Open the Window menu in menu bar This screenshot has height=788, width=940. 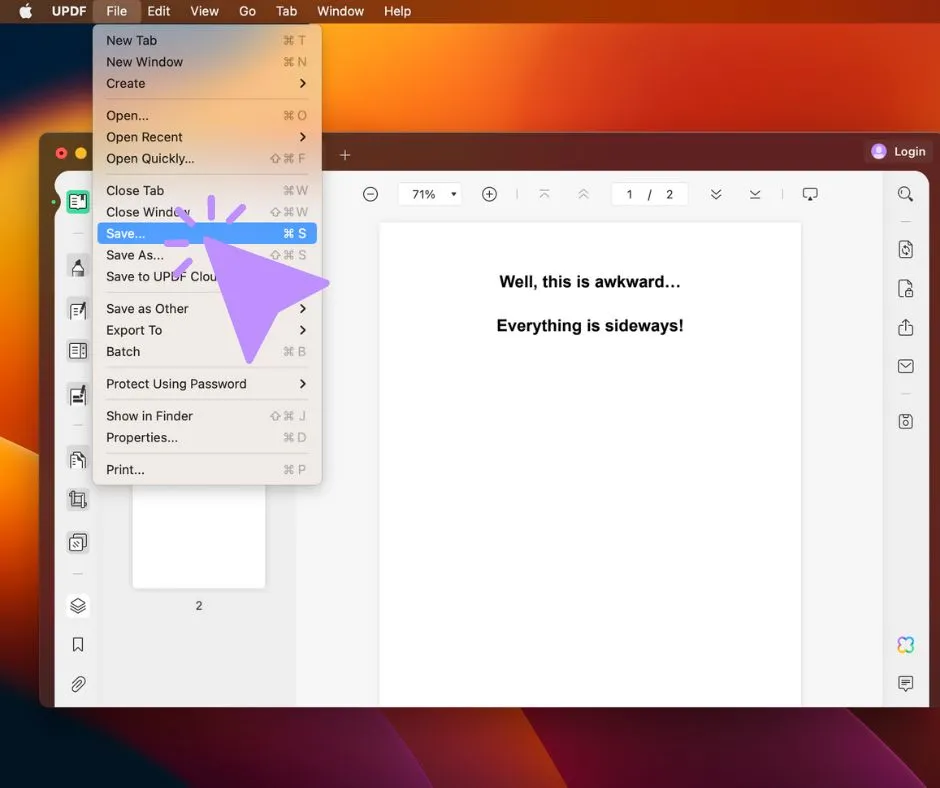341,11
